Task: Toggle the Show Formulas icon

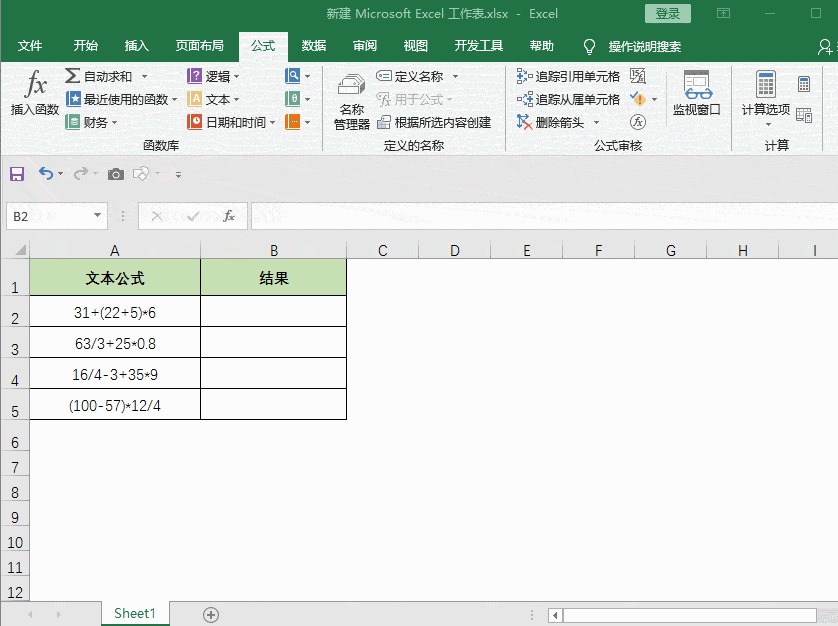Action: (x=638, y=76)
